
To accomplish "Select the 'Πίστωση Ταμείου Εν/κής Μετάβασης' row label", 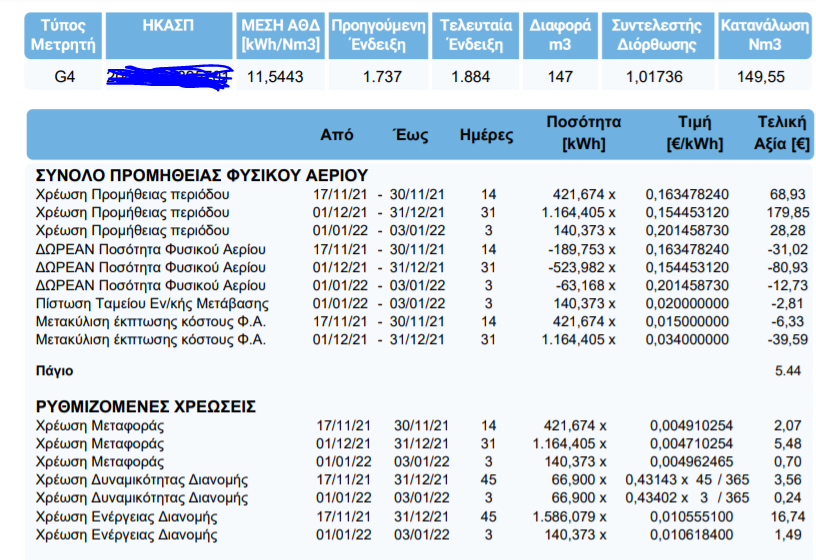I will (153, 303).
